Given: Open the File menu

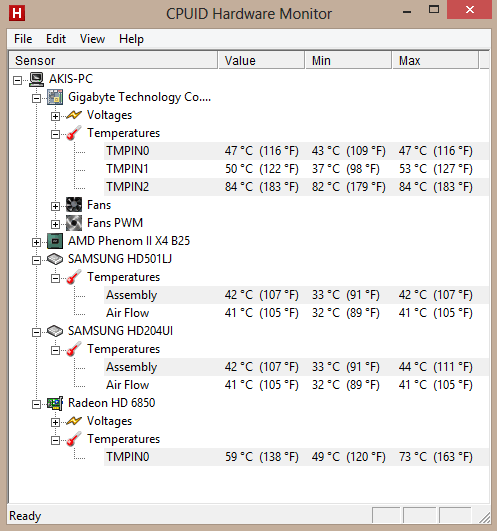Looking at the screenshot, I should pos(23,39).
